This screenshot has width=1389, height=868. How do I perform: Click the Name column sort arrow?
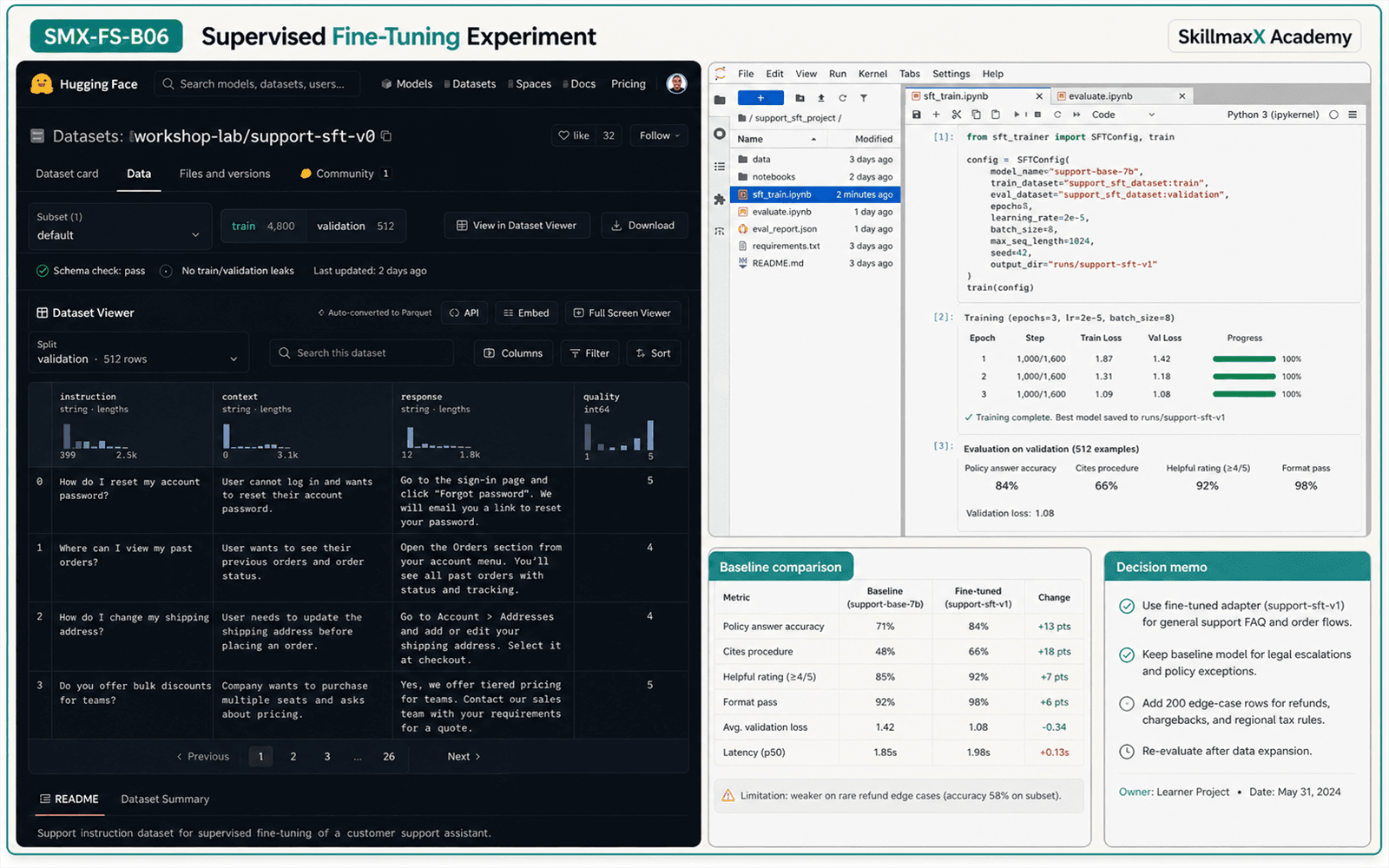tap(813, 139)
